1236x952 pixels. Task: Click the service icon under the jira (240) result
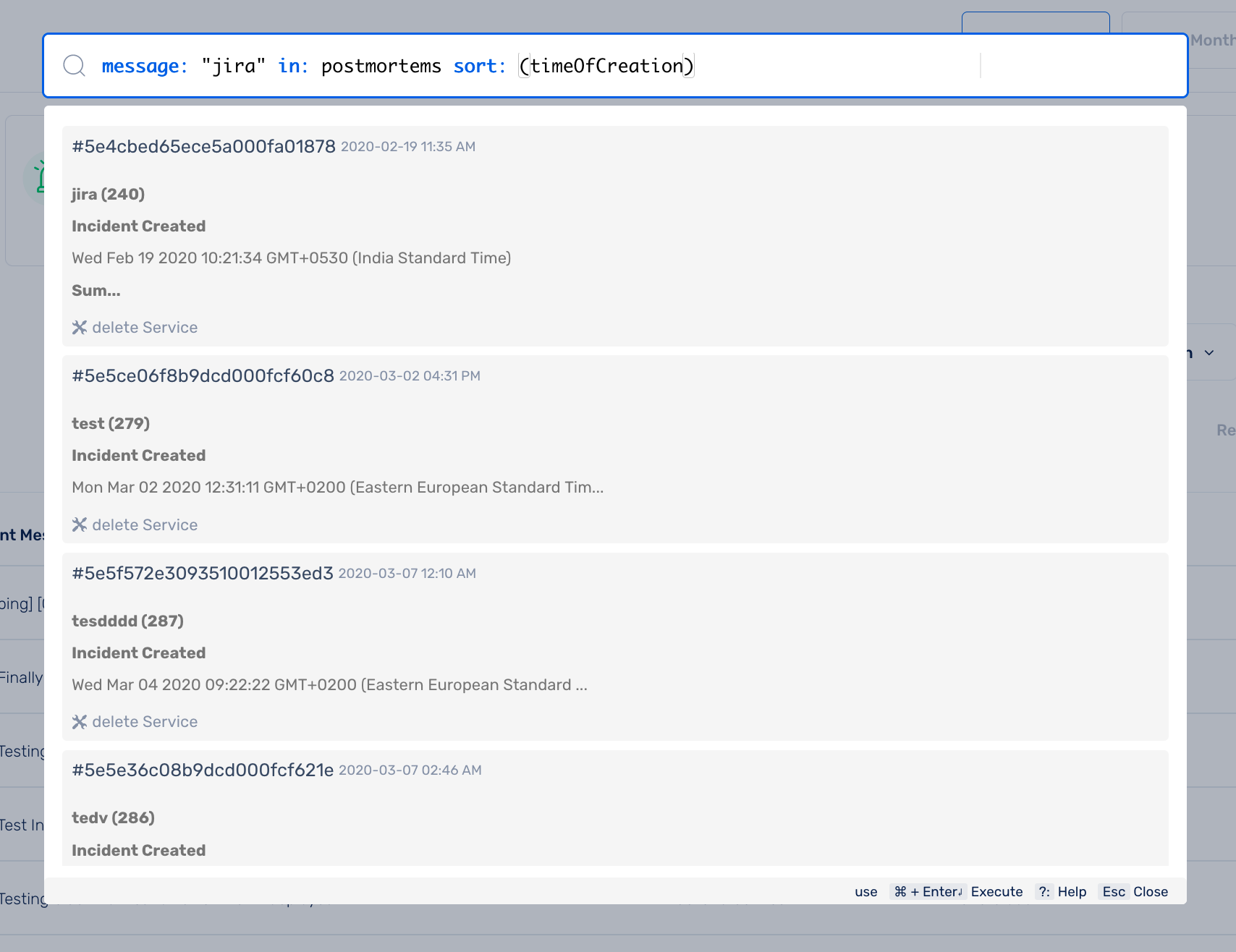point(80,328)
